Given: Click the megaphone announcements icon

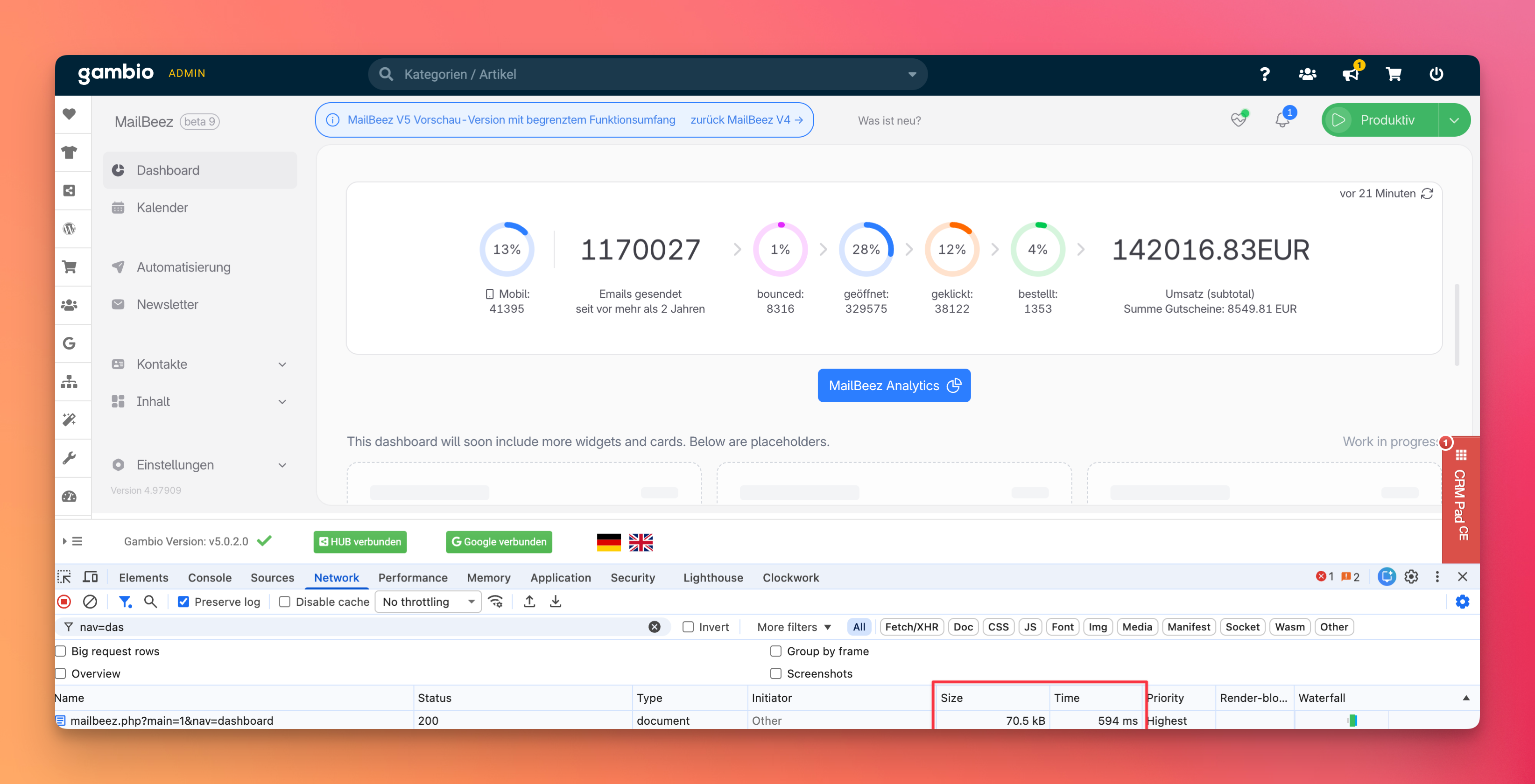Looking at the screenshot, I should [x=1350, y=74].
